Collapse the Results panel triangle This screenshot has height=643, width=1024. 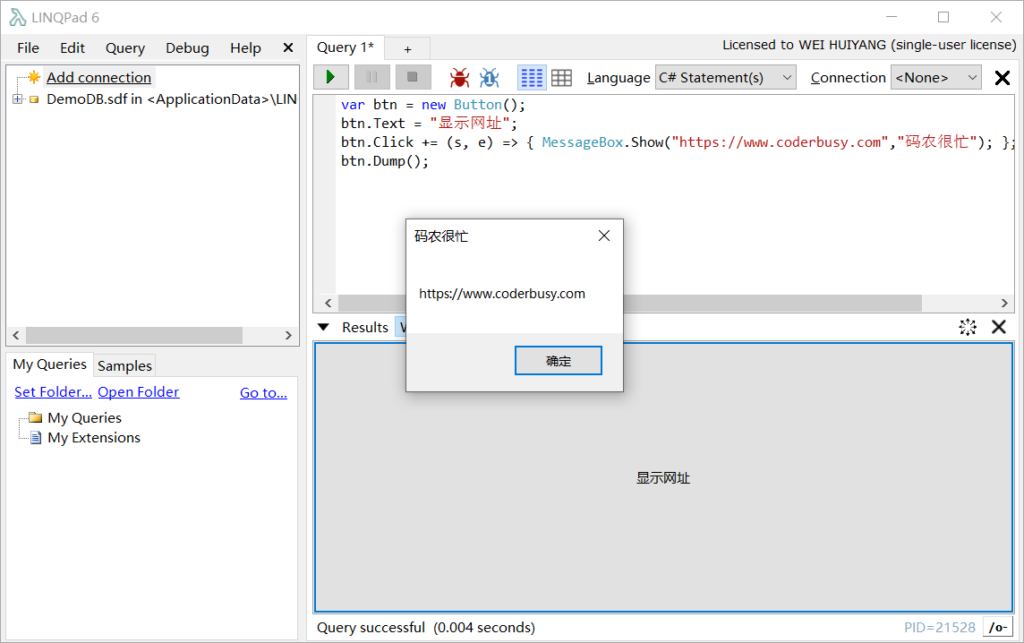[323, 327]
